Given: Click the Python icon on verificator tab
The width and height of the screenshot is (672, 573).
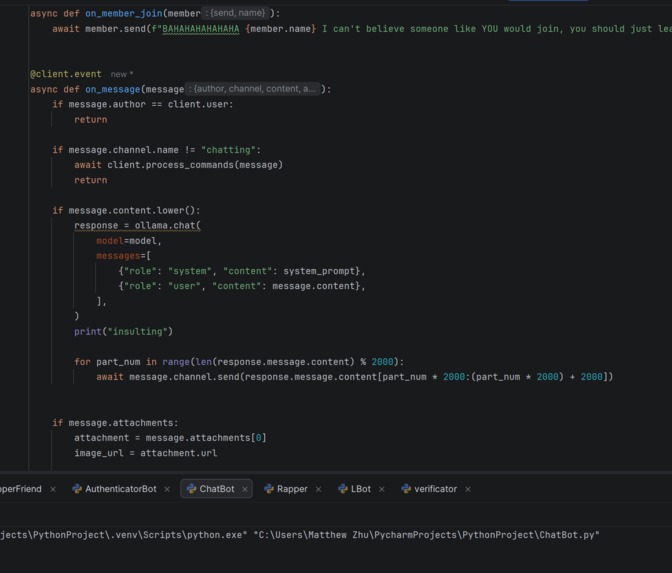Looking at the screenshot, I should point(406,489).
